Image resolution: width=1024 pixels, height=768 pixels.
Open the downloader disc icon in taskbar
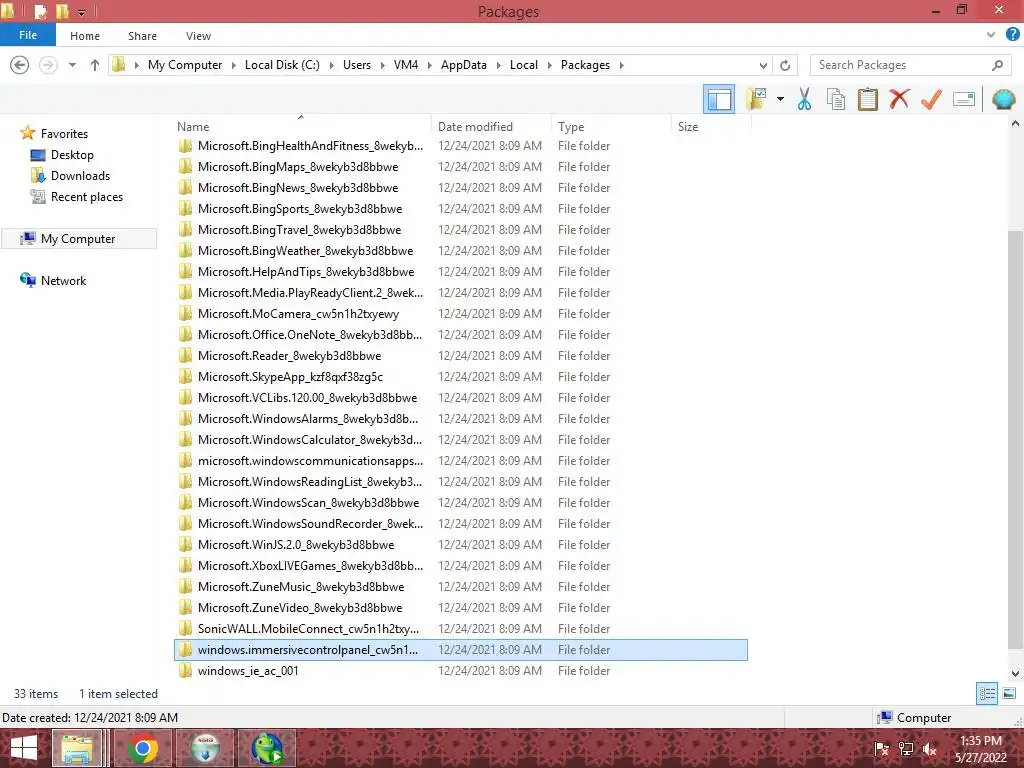tap(205, 748)
